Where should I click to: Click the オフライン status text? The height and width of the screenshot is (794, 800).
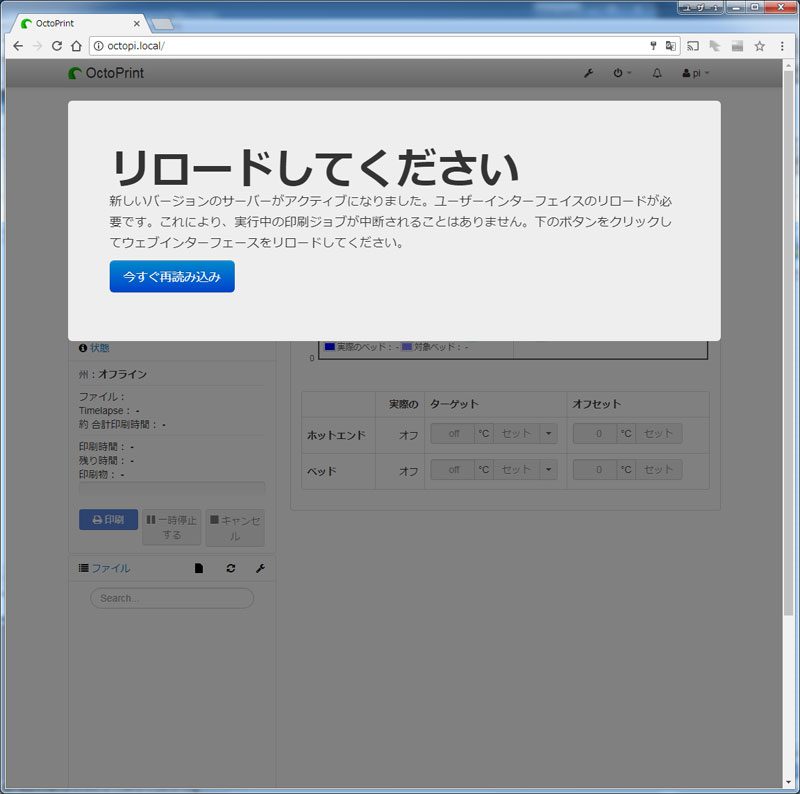(x=122, y=374)
